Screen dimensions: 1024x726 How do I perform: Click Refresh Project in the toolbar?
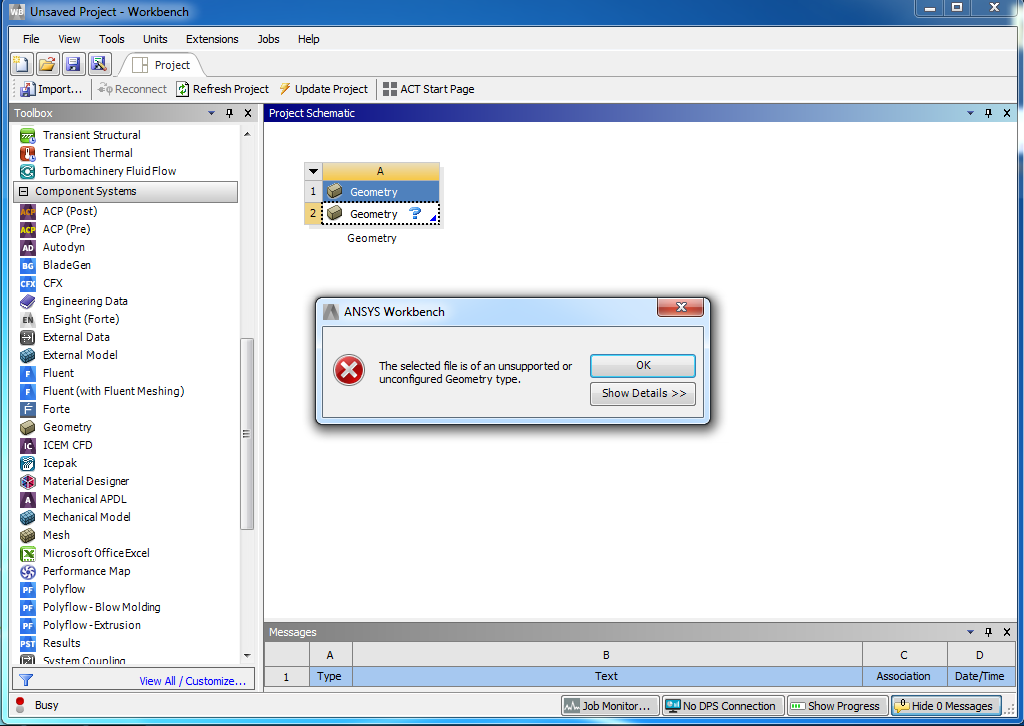tap(223, 89)
